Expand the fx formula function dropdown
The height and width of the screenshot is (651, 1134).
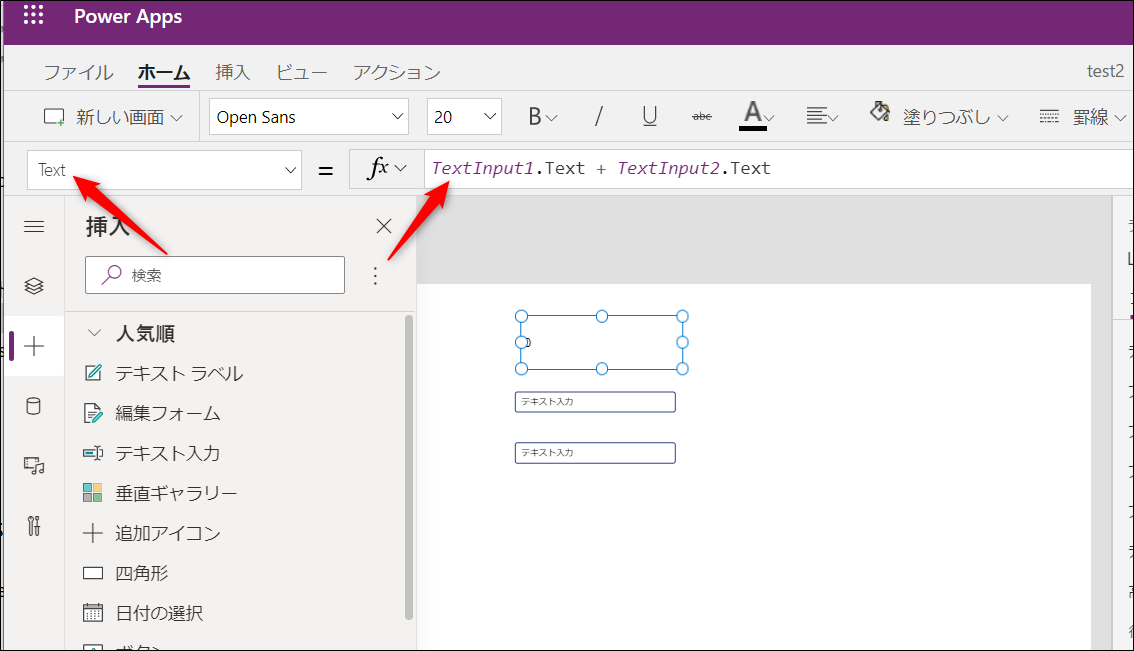[387, 169]
